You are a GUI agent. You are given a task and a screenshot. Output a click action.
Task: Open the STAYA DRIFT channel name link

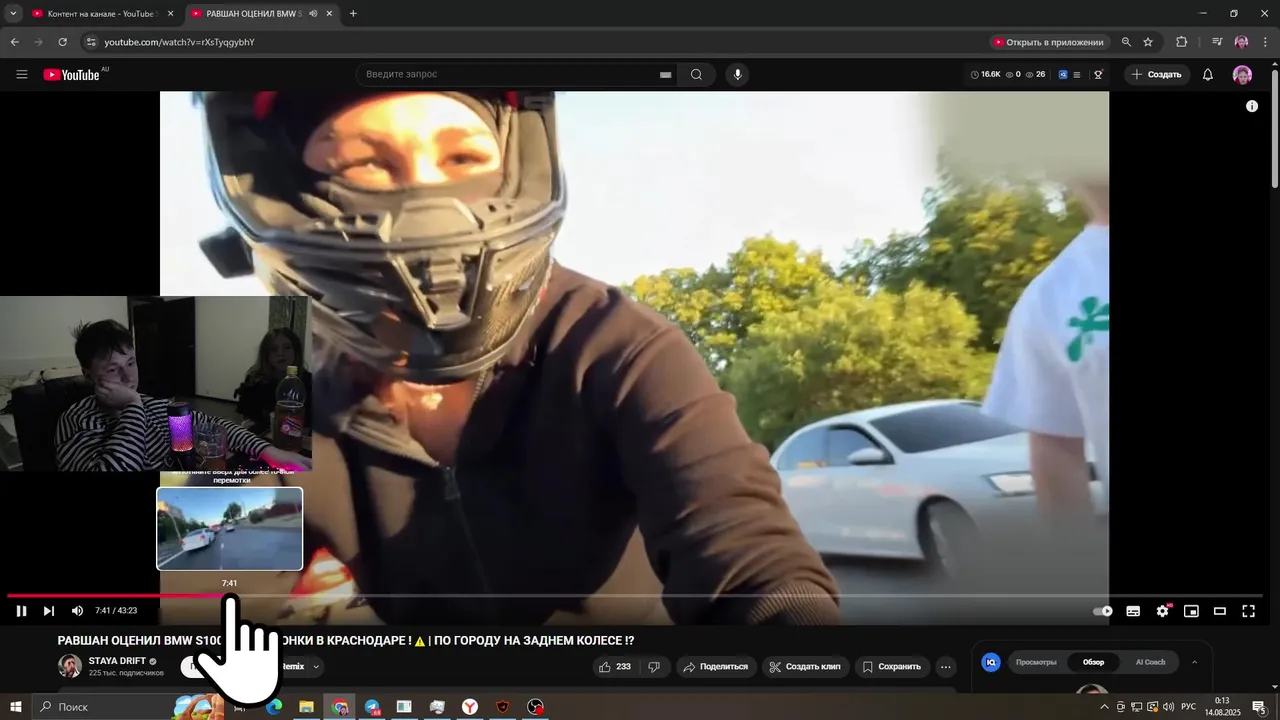tap(117, 661)
